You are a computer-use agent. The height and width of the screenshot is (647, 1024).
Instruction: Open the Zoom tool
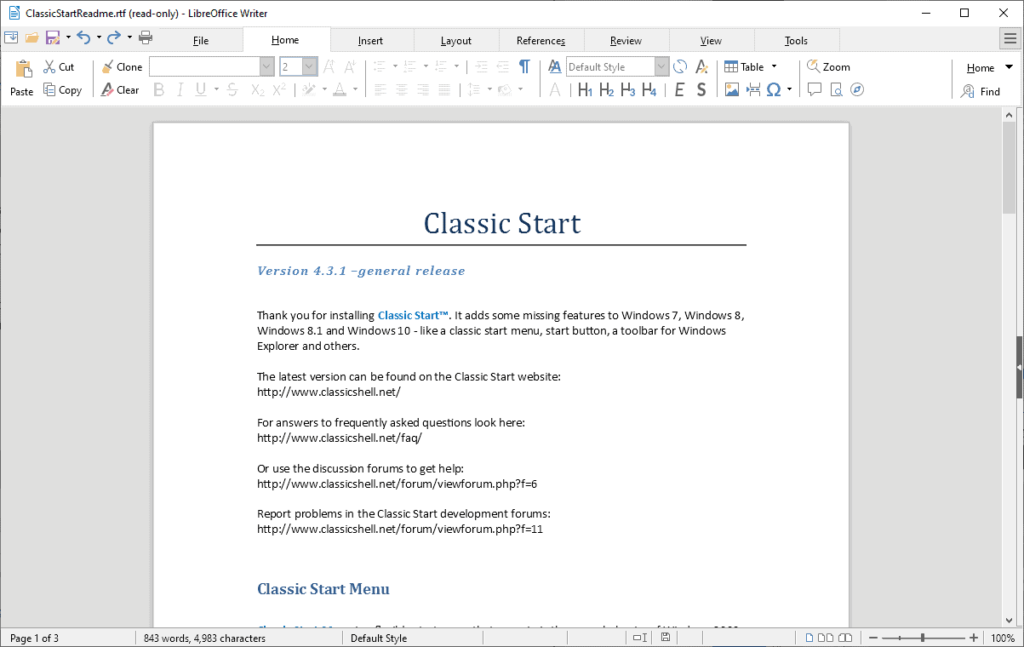[x=828, y=66]
